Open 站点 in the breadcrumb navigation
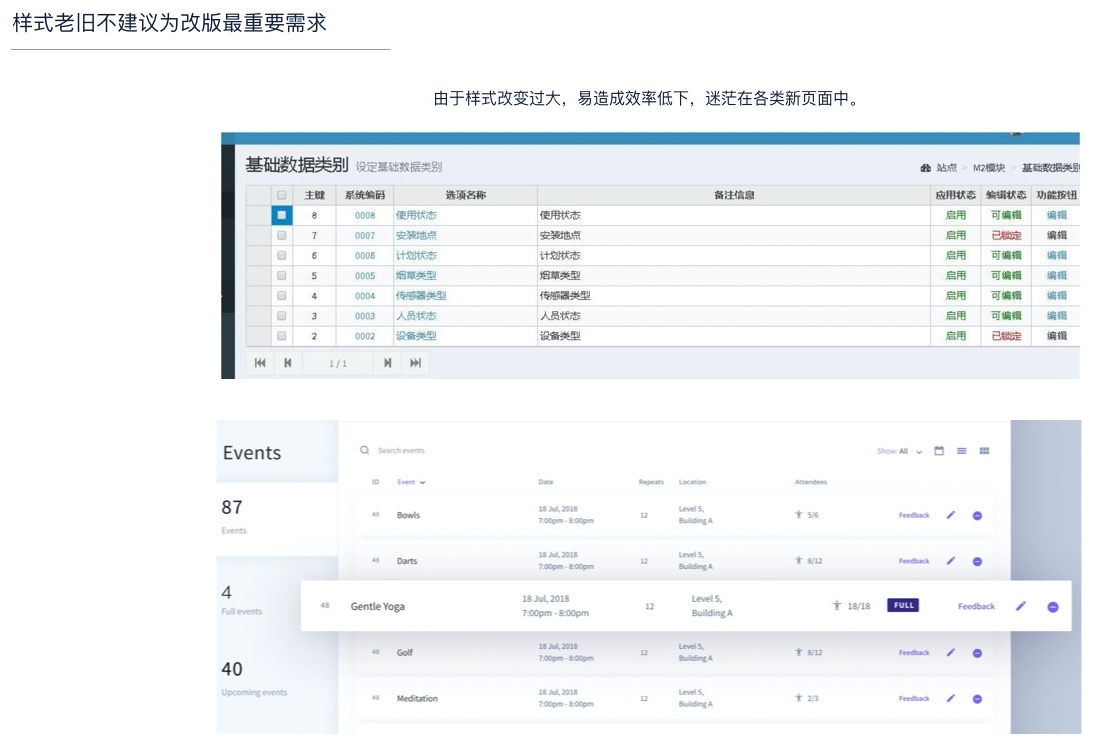1097x752 pixels. point(947,166)
